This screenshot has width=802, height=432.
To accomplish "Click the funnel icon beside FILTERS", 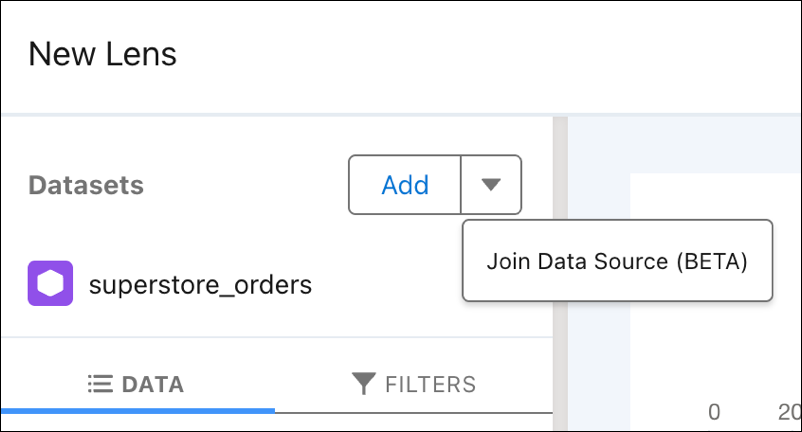I will 364,383.
